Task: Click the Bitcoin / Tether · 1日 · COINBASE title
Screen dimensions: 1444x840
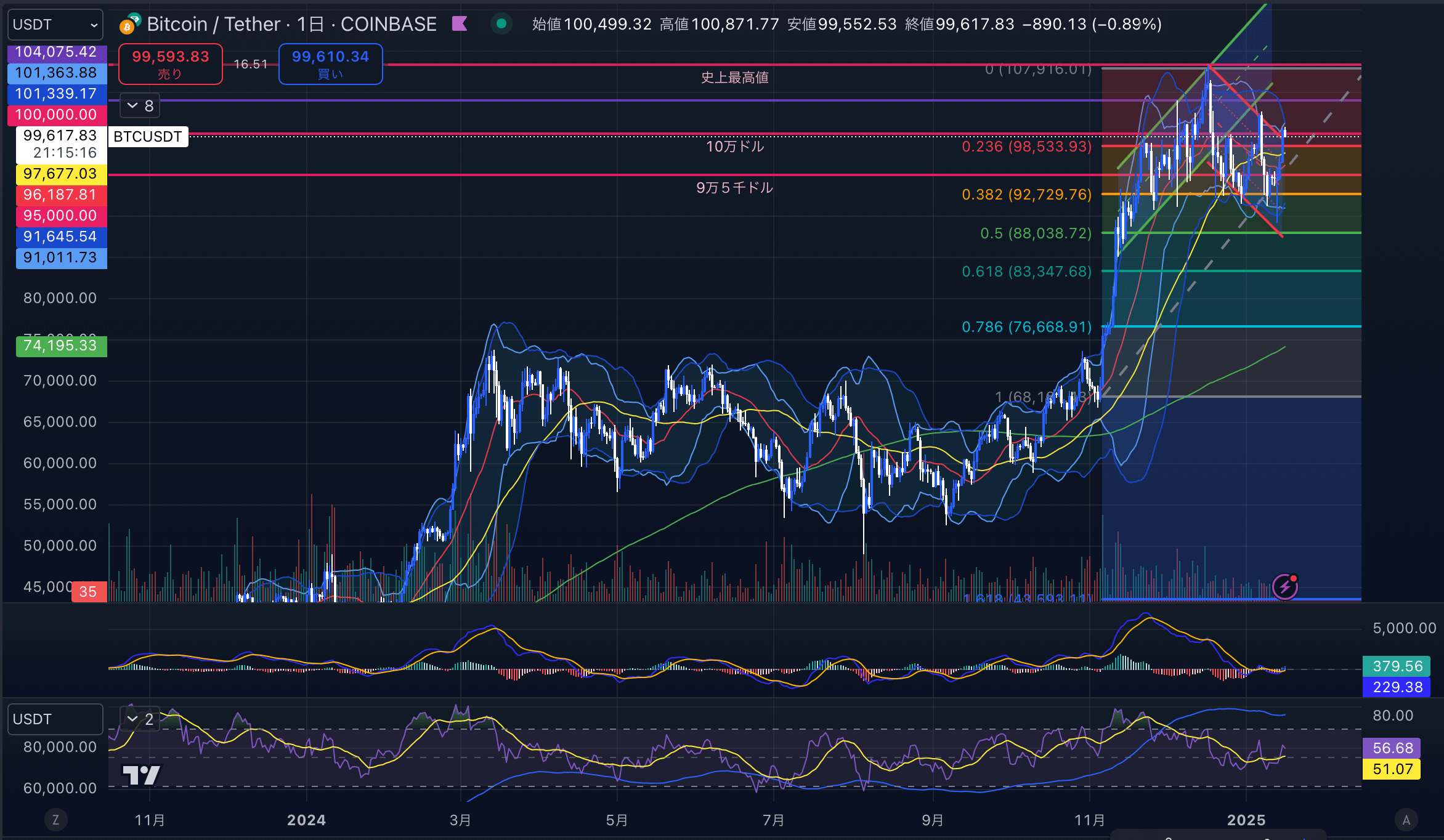Action: [x=292, y=24]
